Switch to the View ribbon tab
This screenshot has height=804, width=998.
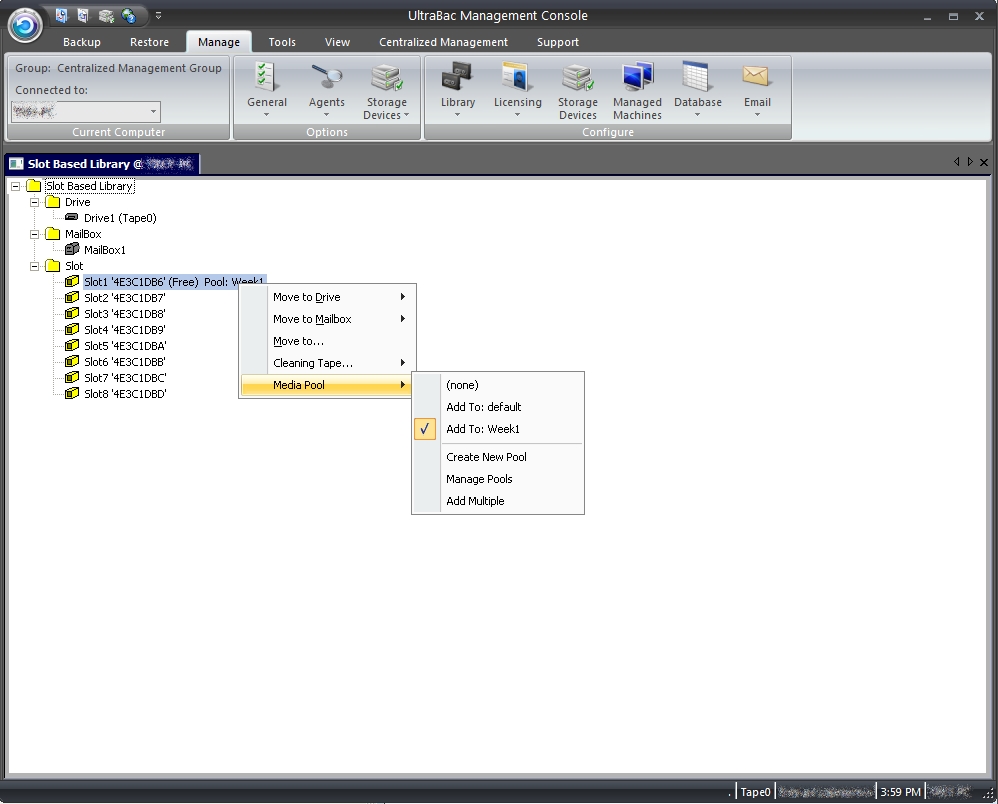[337, 42]
